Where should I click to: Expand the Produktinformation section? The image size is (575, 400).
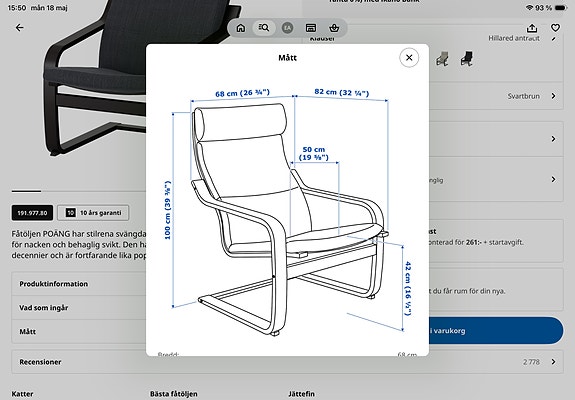pyautogui.click(x=79, y=284)
